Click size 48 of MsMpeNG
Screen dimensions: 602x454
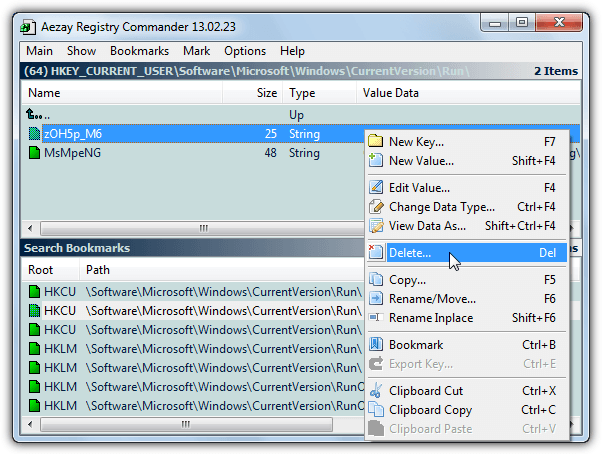pyautogui.click(x=270, y=152)
